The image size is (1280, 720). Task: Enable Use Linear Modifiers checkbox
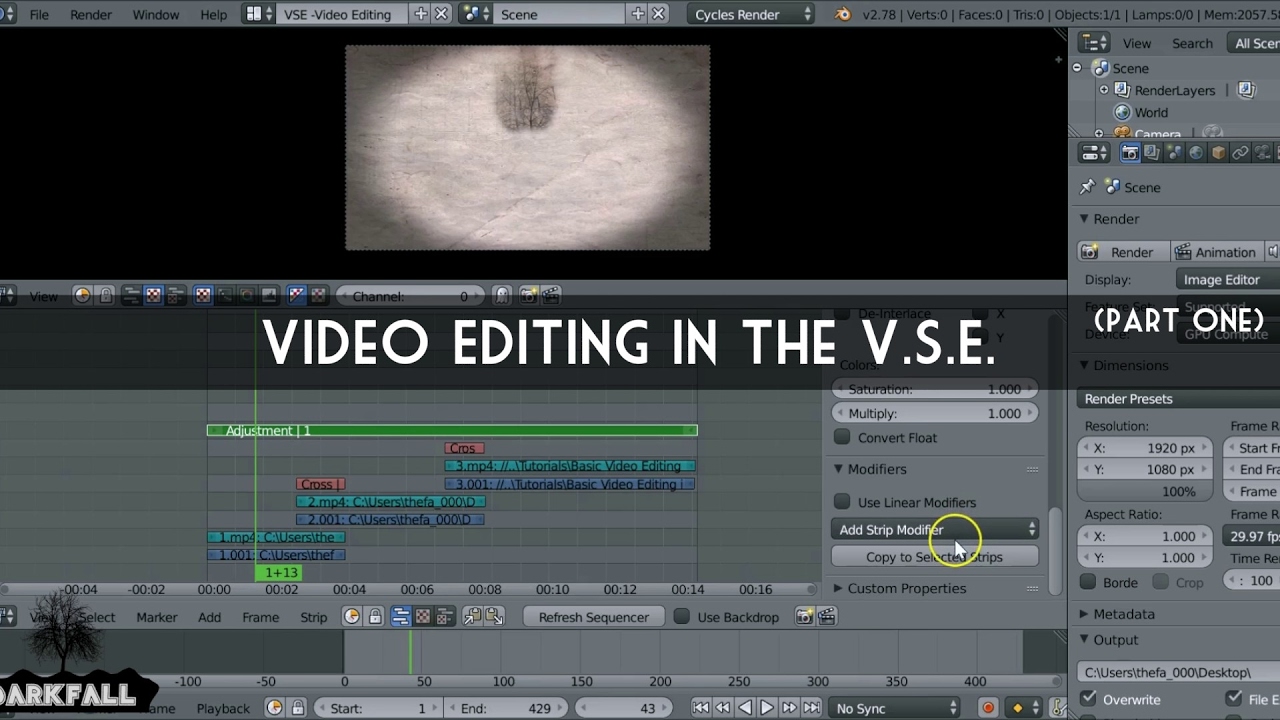[842, 502]
